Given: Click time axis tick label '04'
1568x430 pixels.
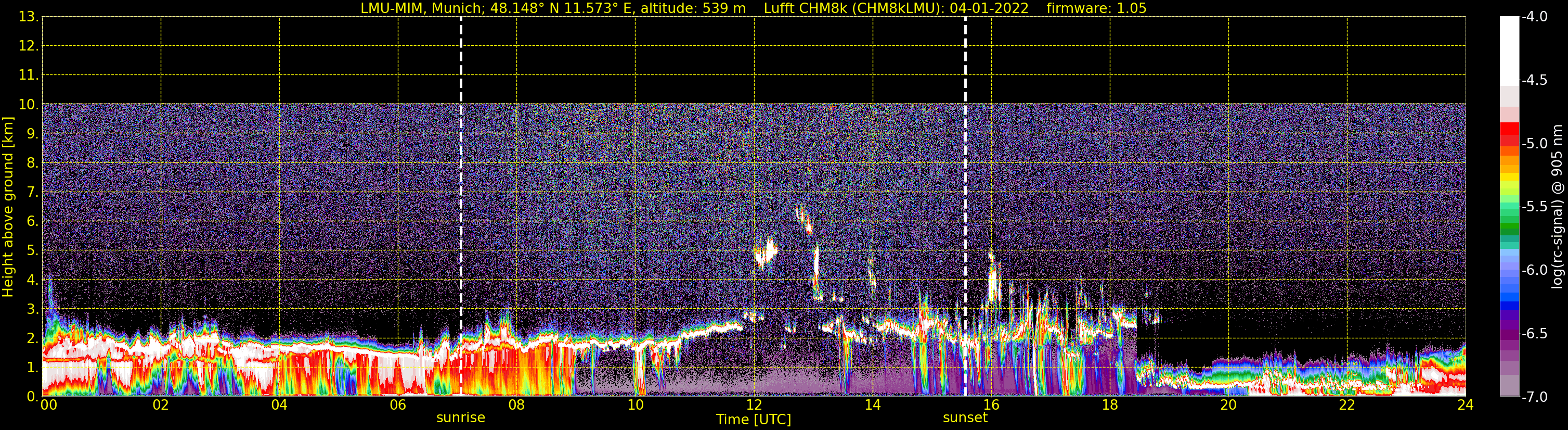Looking at the screenshot, I should click(279, 405).
